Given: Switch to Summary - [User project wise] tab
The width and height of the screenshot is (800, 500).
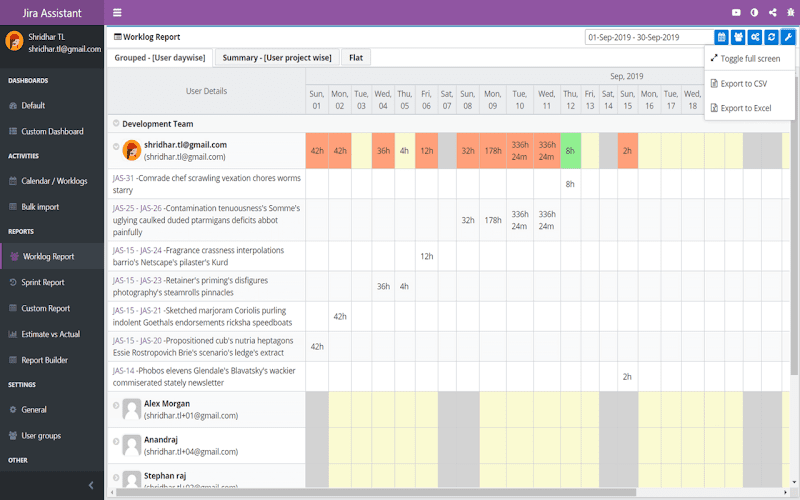Looking at the screenshot, I should point(277,58).
